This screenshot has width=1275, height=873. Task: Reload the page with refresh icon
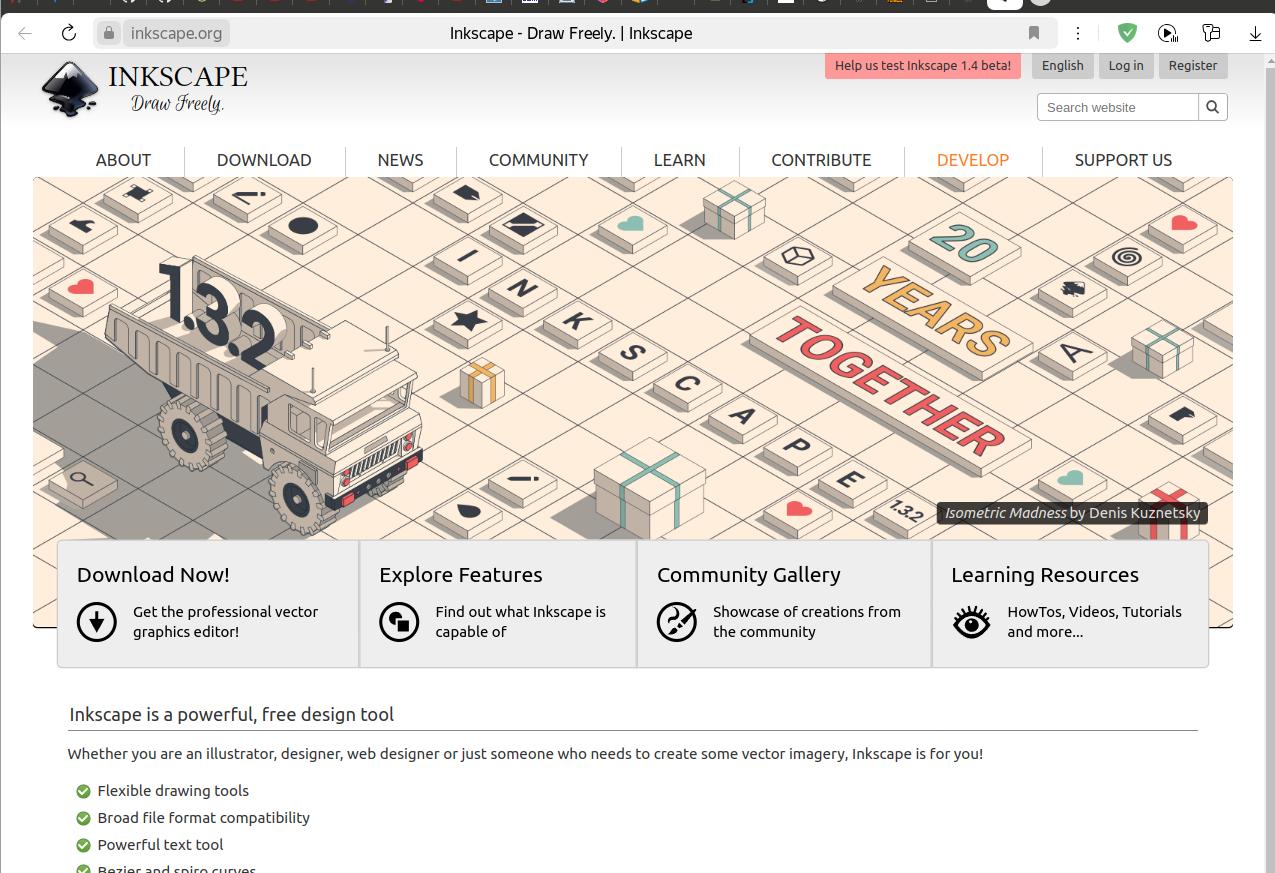[x=69, y=33]
